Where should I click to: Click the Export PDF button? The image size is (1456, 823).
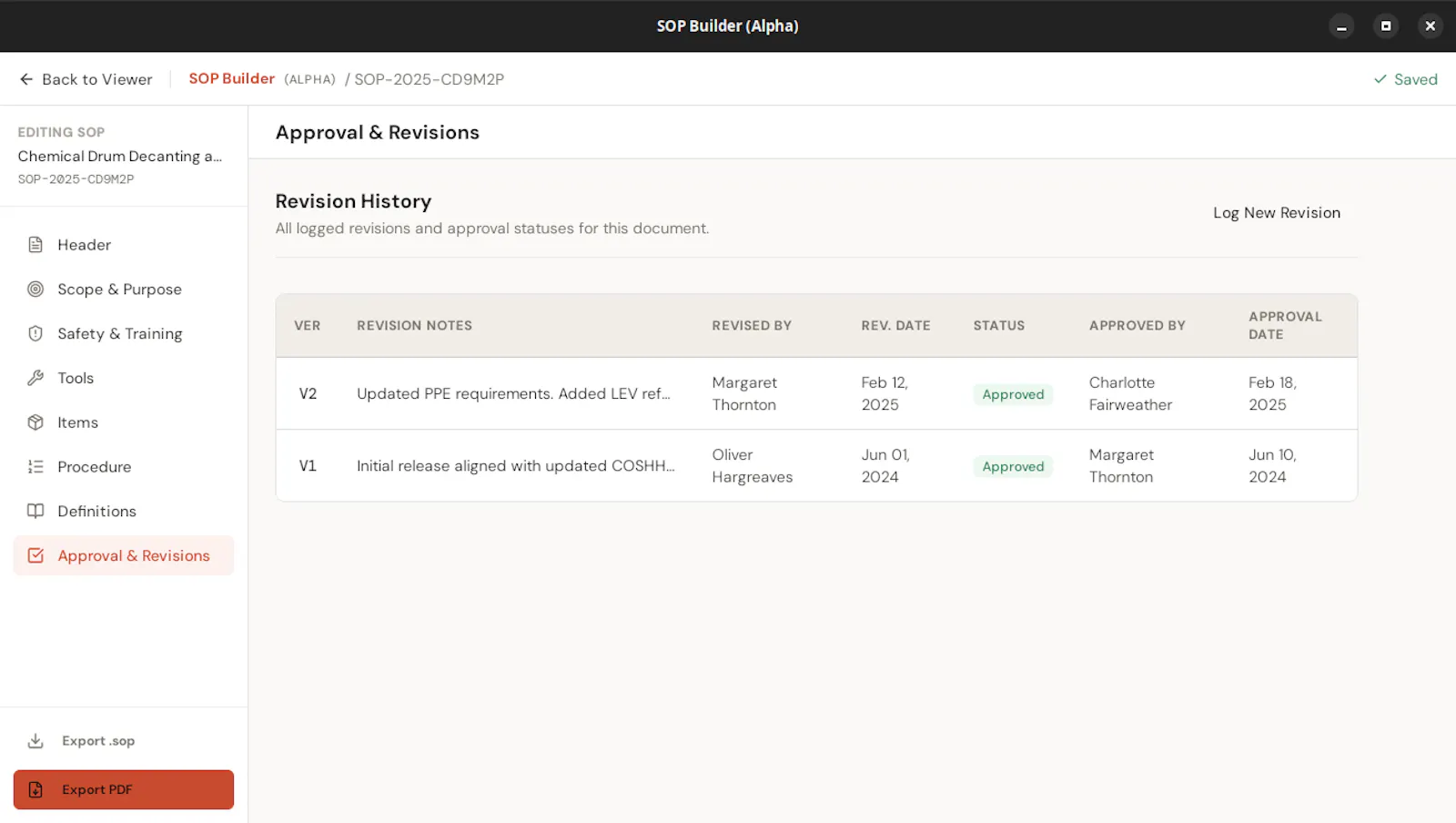coord(124,789)
